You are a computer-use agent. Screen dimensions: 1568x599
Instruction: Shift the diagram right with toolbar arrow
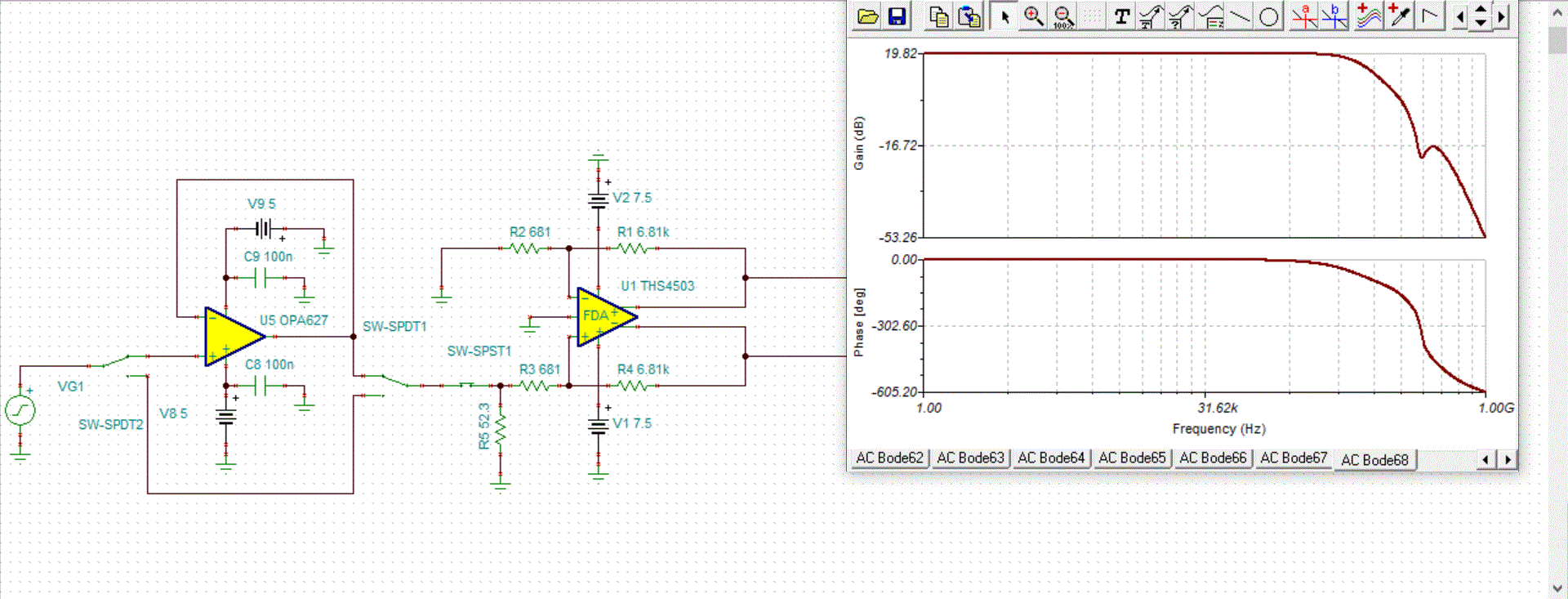1501,16
